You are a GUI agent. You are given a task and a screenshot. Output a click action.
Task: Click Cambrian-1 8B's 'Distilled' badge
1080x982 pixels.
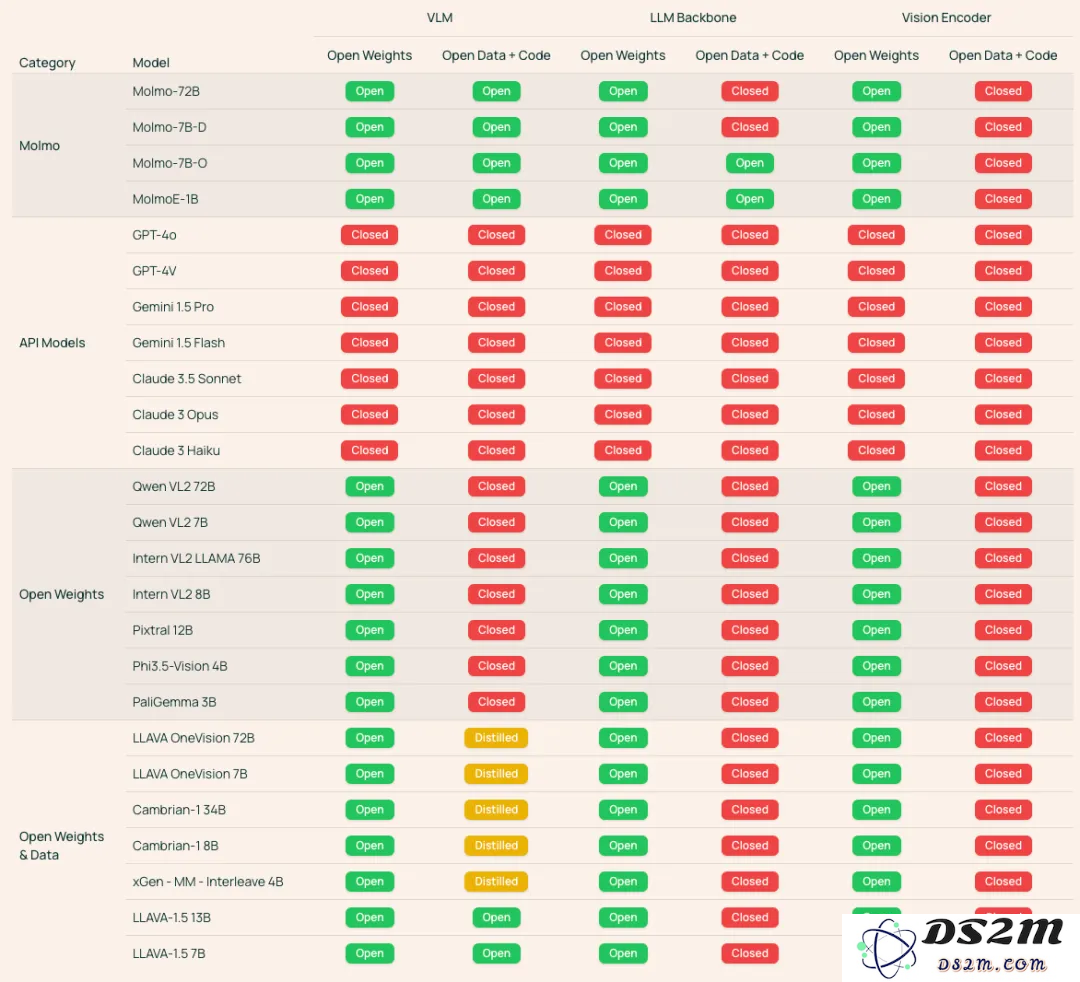pyautogui.click(x=497, y=846)
